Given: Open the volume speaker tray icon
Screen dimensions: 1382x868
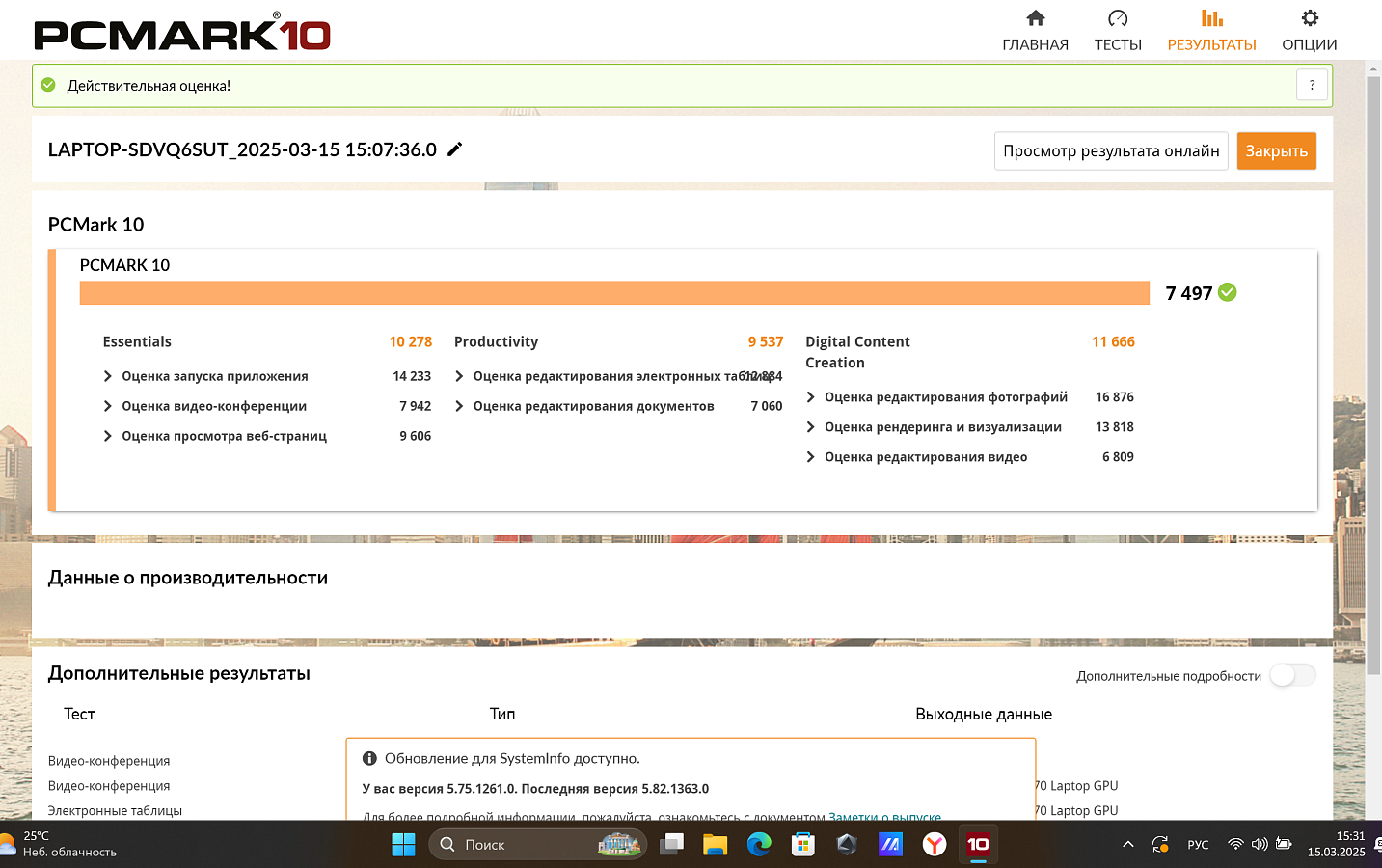Looking at the screenshot, I should (x=1260, y=844).
